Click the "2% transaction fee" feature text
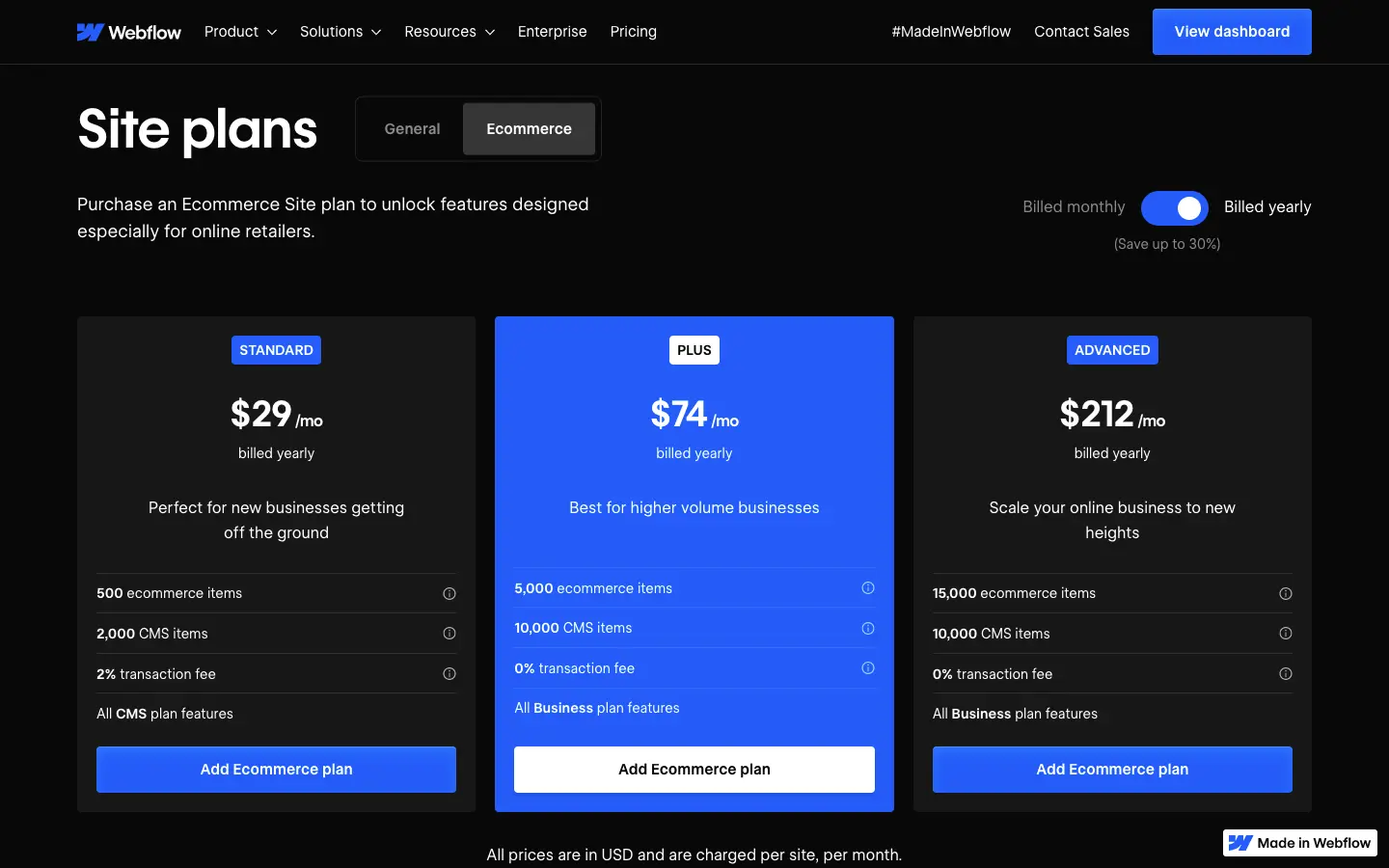The image size is (1389, 868). [x=156, y=674]
